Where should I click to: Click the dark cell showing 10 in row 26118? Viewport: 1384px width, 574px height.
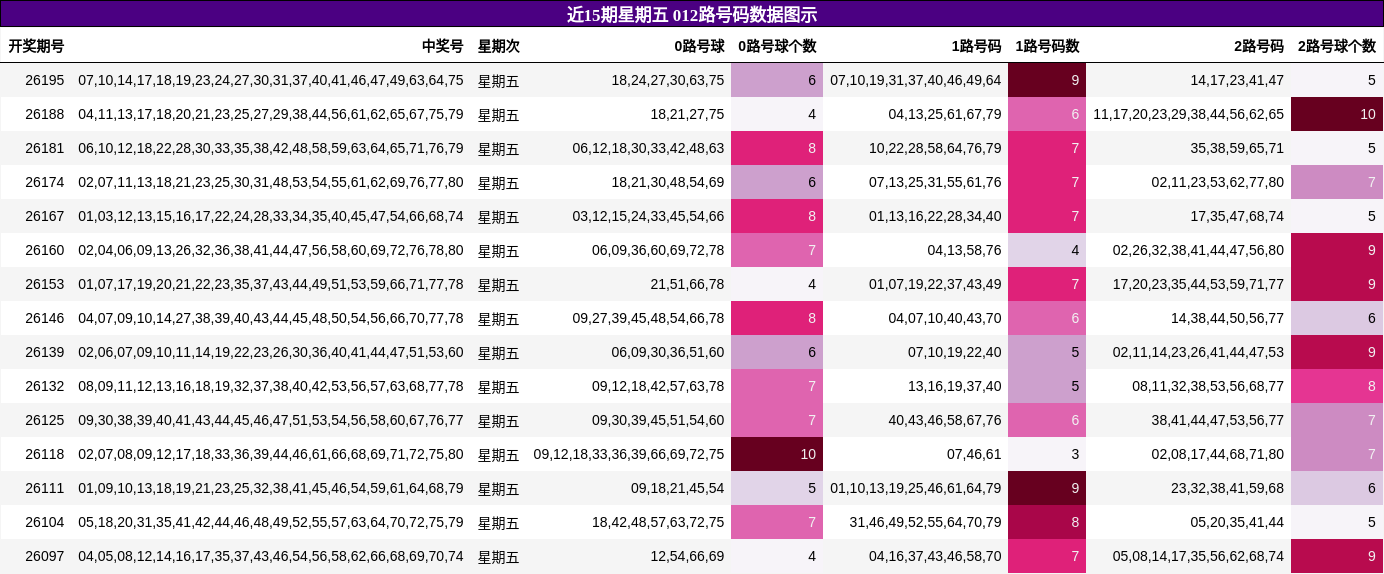(777, 454)
